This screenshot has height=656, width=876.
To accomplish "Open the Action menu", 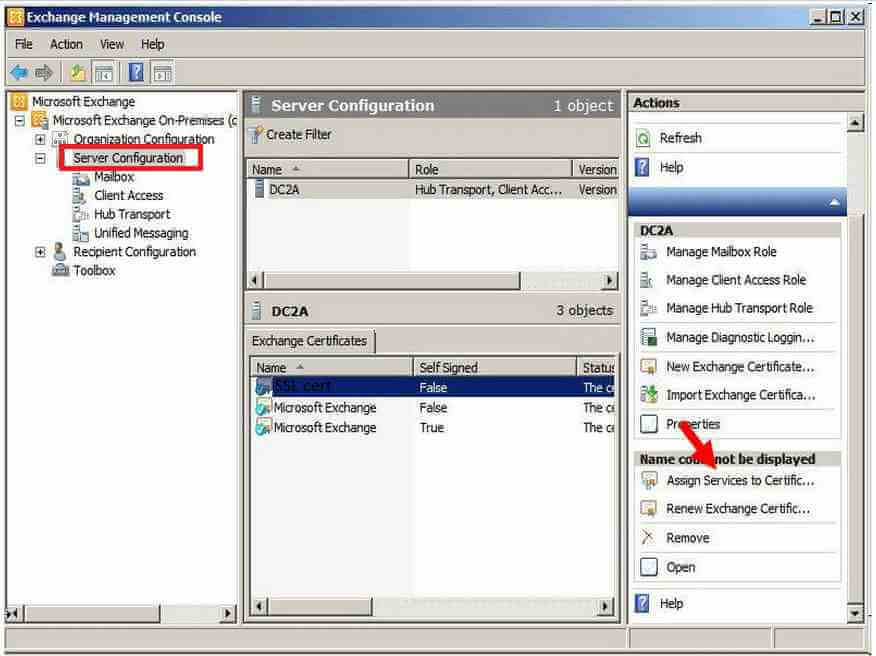I will pos(66,44).
